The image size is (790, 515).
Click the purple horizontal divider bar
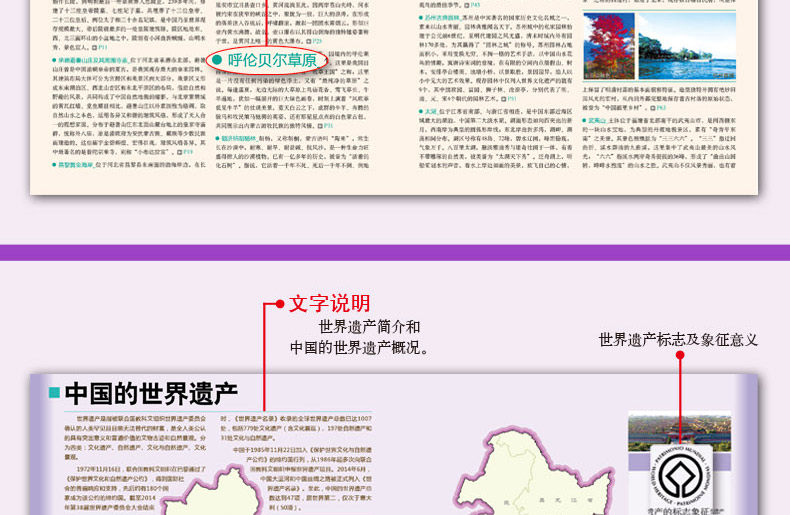pyautogui.click(x=395, y=253)
